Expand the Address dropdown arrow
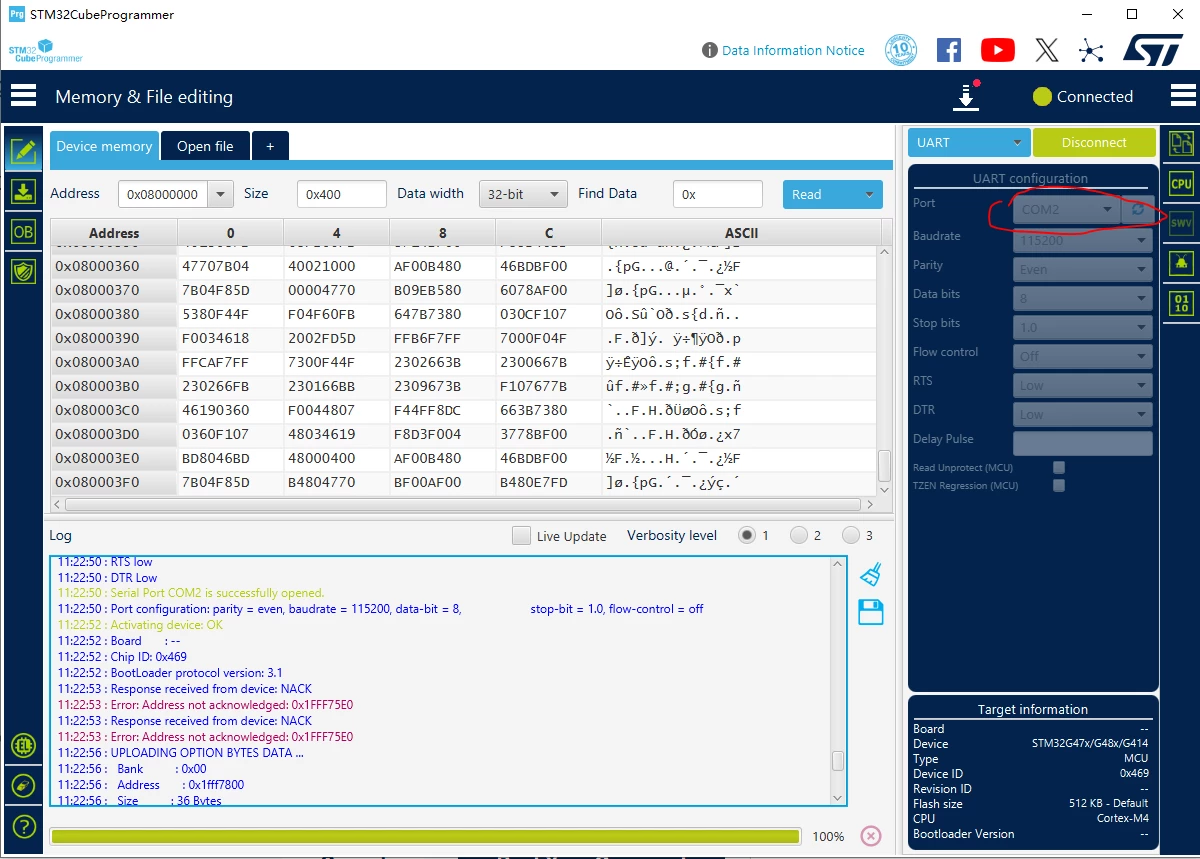1200x859 pixels. [221, 195]
